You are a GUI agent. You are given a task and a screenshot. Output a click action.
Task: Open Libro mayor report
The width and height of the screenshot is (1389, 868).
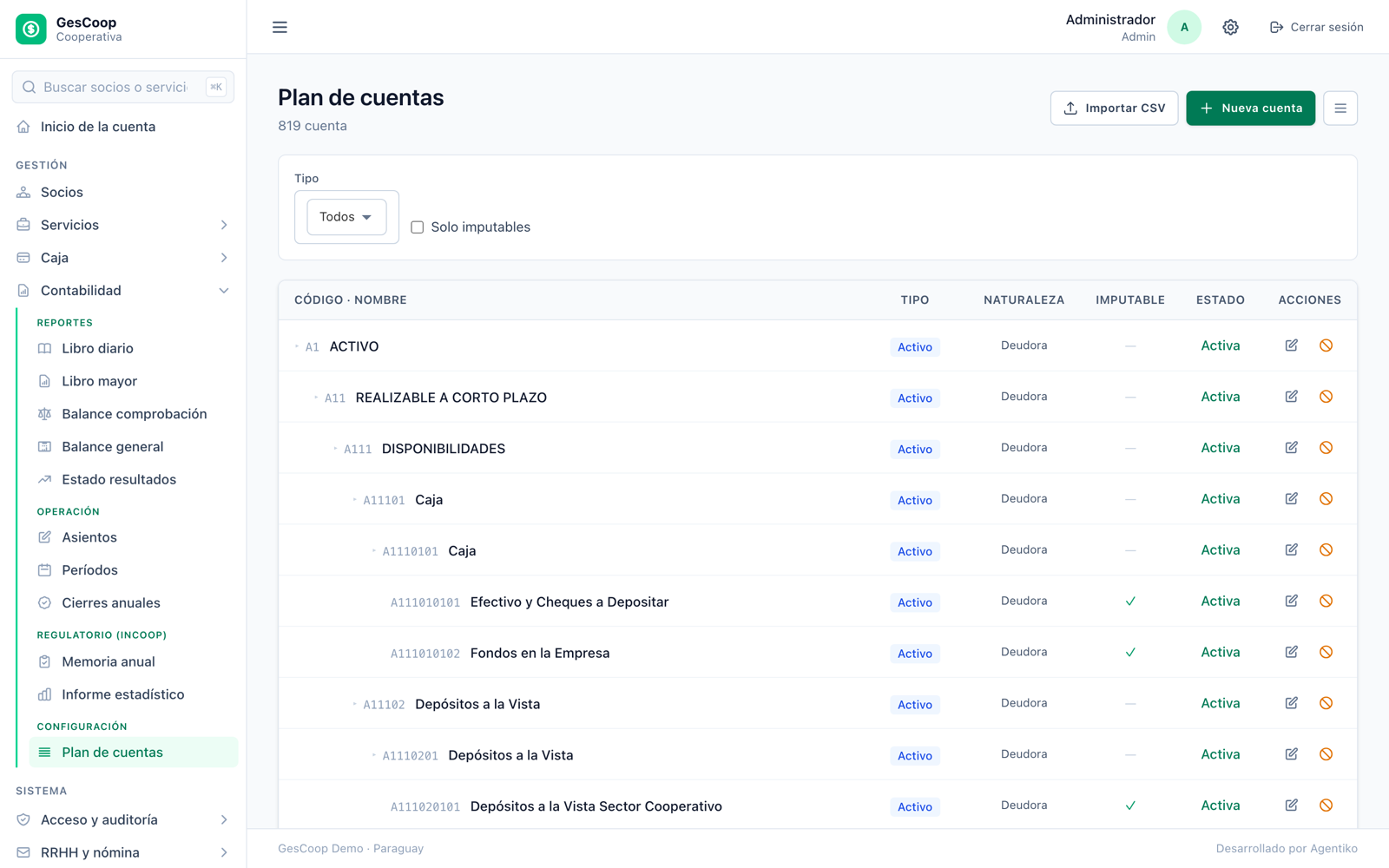coord(134,381)
